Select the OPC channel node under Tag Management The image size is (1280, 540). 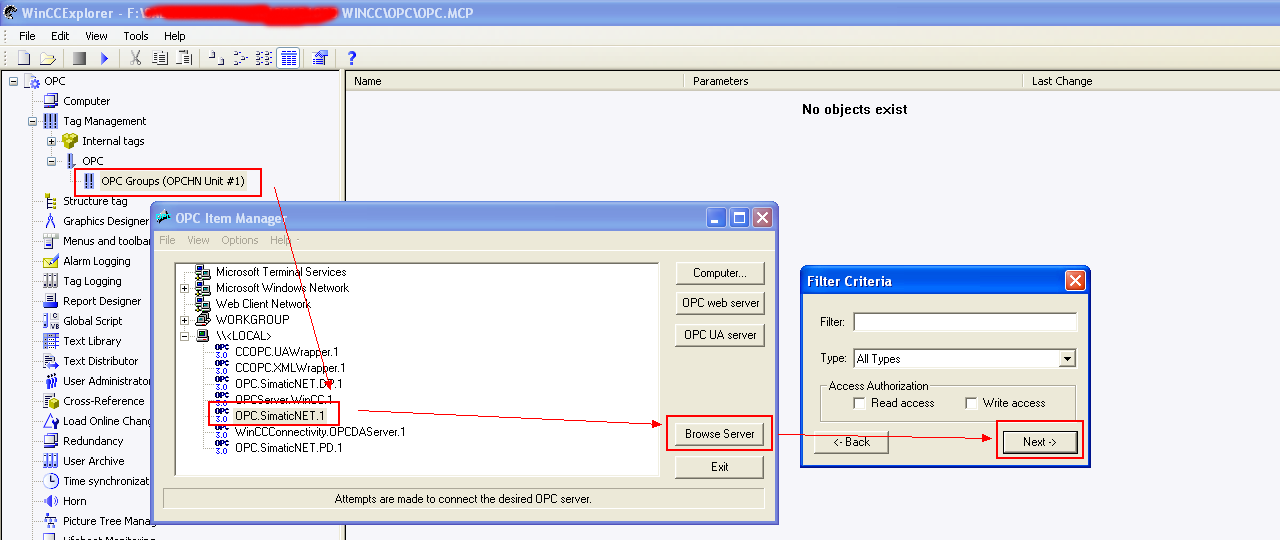(x=92, y=161)
